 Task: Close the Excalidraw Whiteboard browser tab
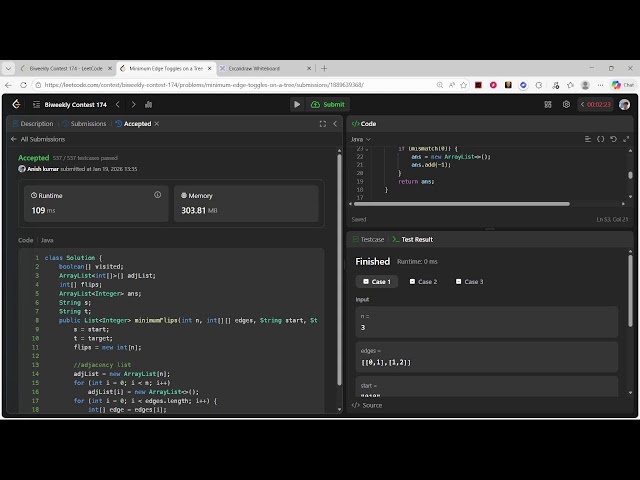pyautogui.click(x=309, y=69)
